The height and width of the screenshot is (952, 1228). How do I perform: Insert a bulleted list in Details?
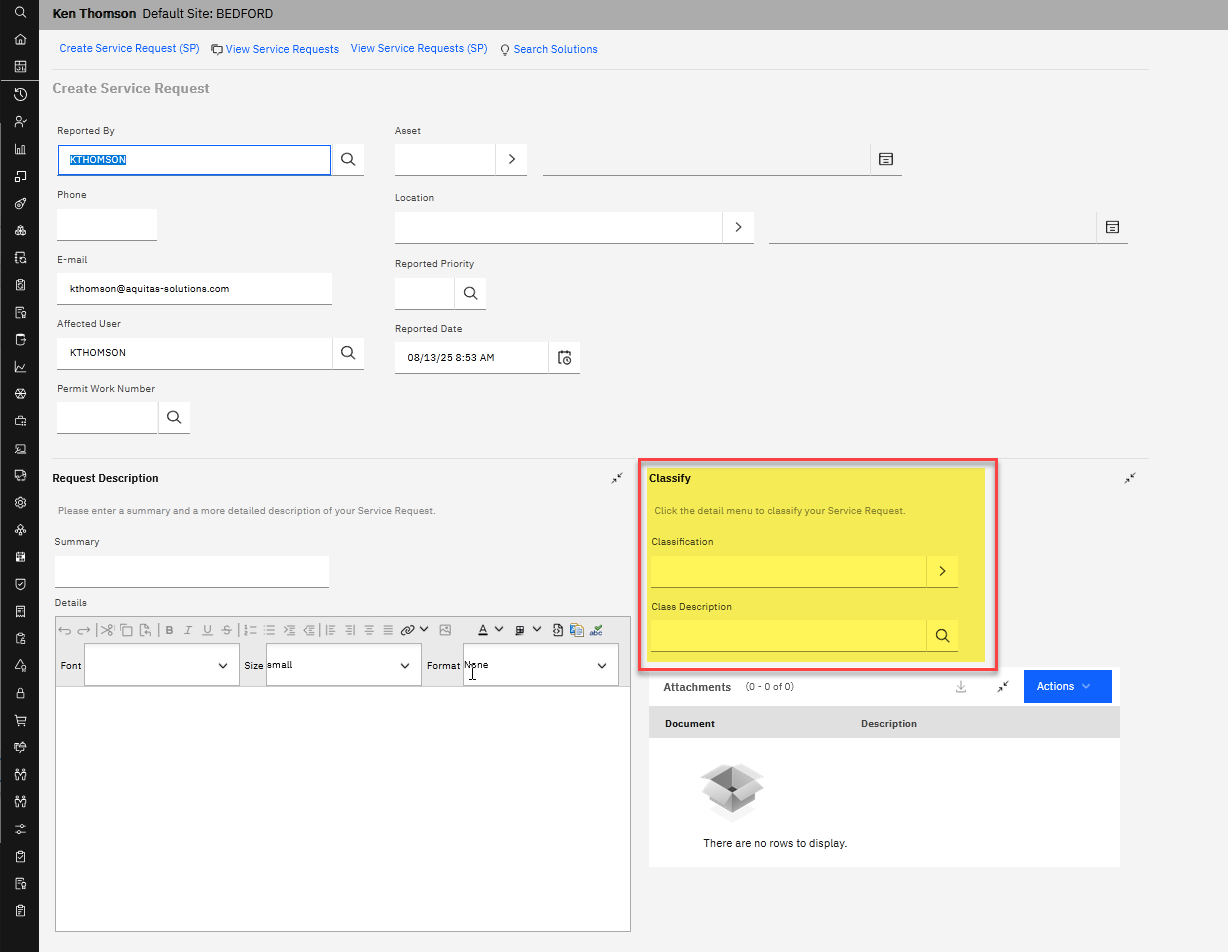(269, 630)
